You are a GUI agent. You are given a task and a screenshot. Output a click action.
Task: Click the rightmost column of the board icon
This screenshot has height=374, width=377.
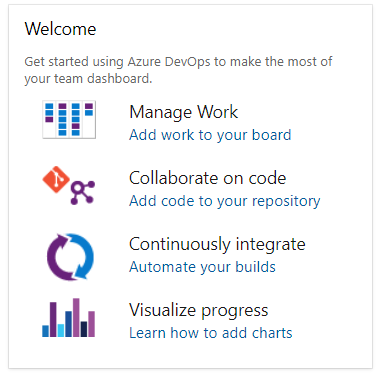click(89, 119)
